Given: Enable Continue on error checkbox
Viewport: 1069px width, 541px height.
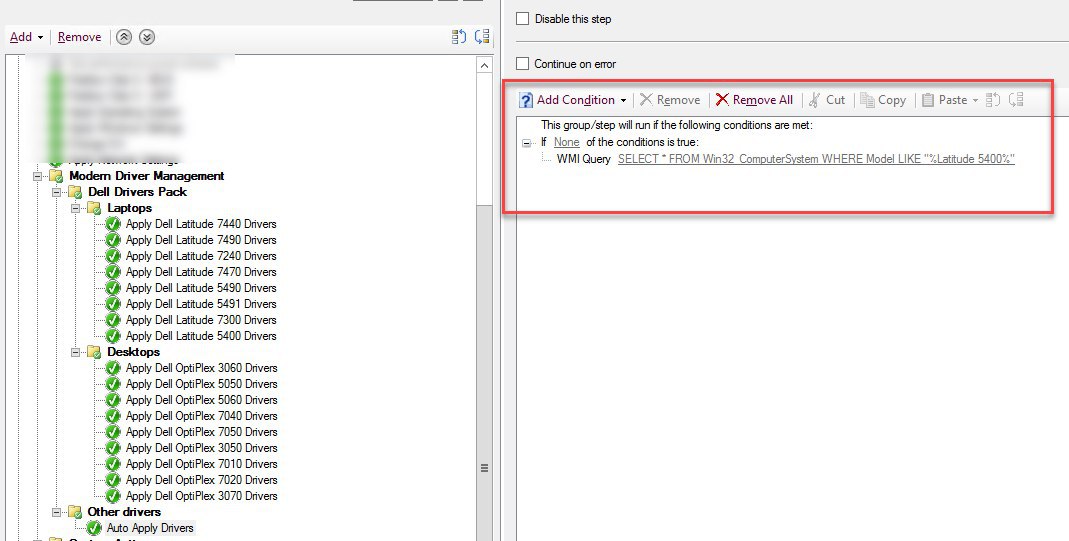Looking at the screenshot, I should (522, 64).
